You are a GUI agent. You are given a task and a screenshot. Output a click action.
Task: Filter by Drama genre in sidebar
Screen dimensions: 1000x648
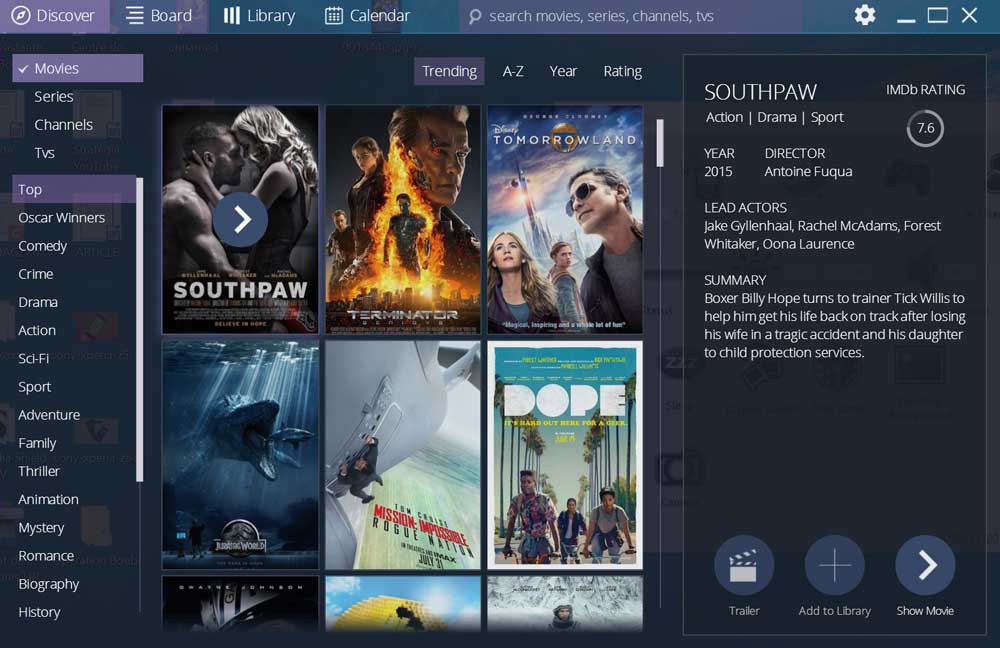coord(38,302)
